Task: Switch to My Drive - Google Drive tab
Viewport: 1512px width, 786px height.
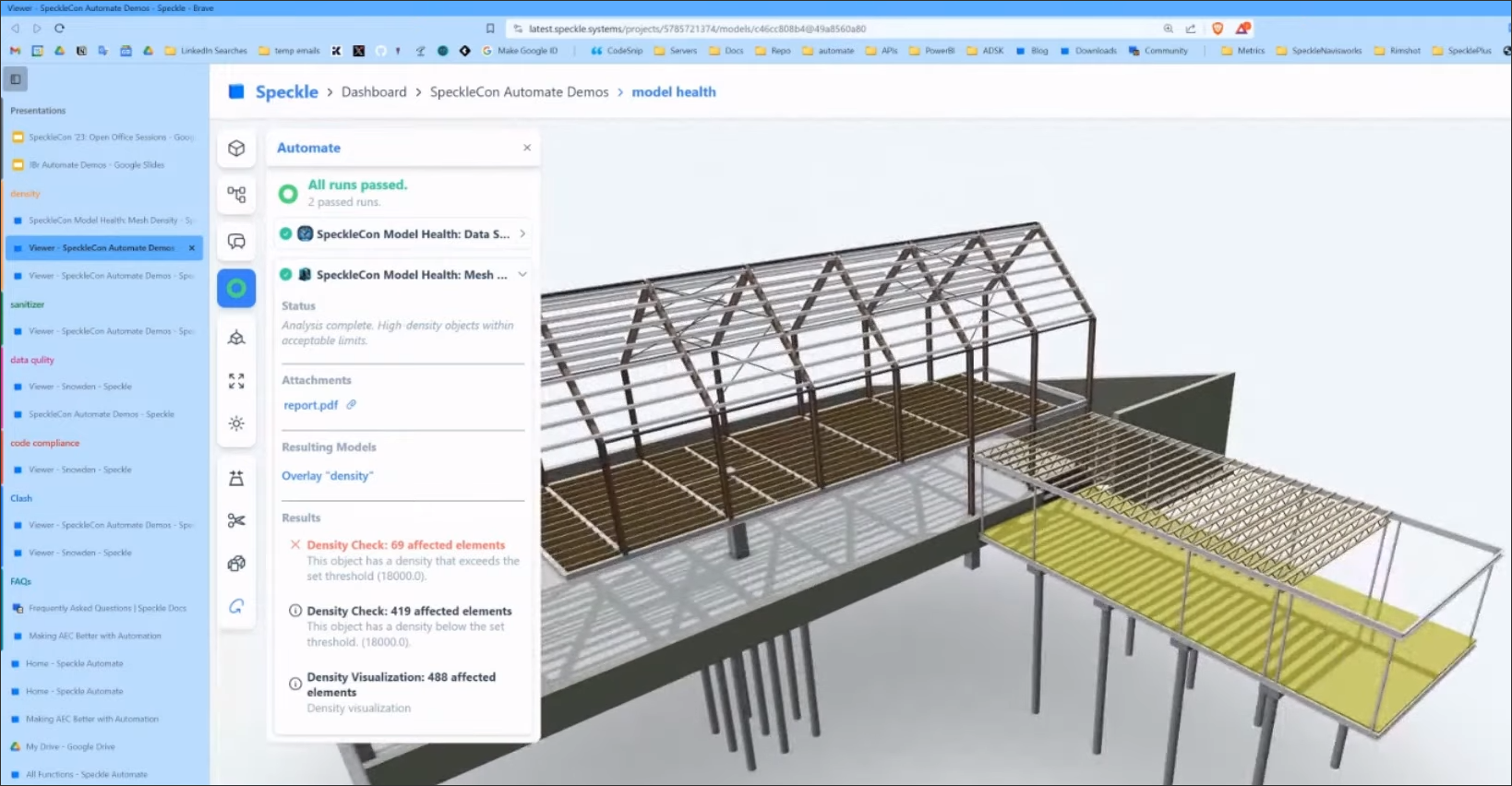Action: pyautogui.click(x=103, y=746)
